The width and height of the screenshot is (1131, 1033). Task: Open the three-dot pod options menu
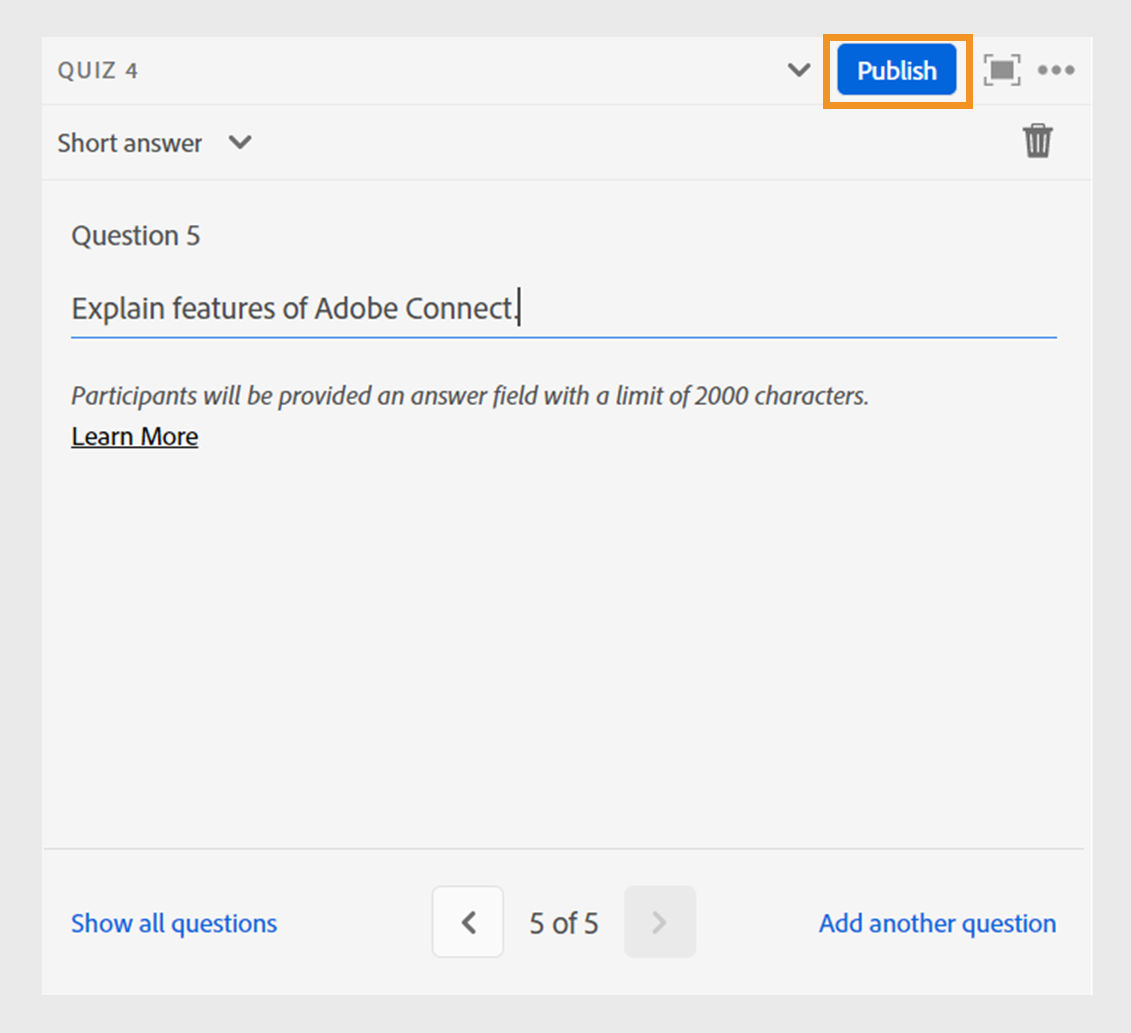(x=1056, y=70)
